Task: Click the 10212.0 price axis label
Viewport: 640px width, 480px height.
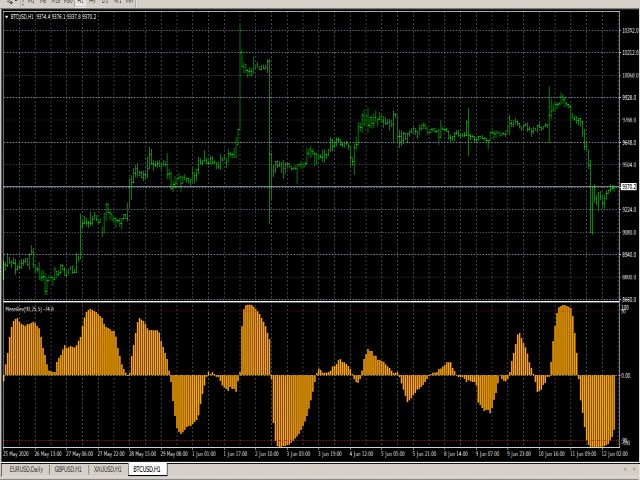Action: pos(630,53)
